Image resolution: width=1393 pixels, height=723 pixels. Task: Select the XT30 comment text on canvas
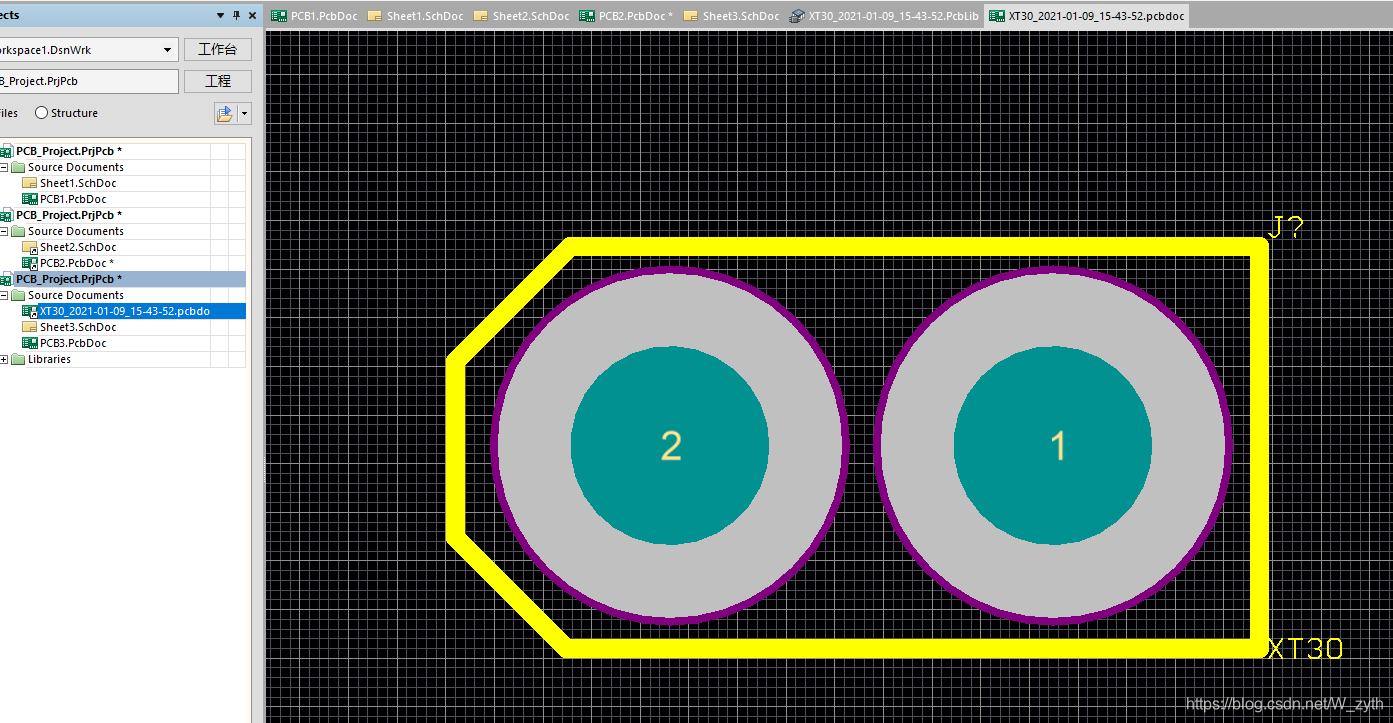(x=1306, y=649)
